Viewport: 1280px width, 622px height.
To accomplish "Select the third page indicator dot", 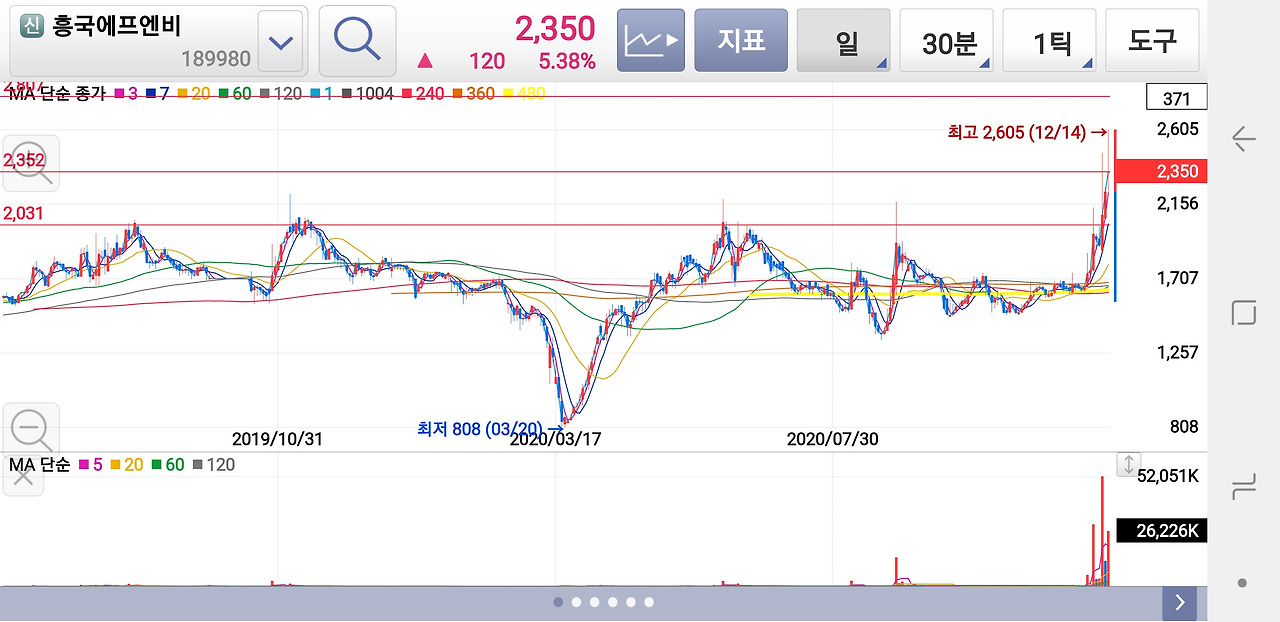I will (x=594, y=602).
